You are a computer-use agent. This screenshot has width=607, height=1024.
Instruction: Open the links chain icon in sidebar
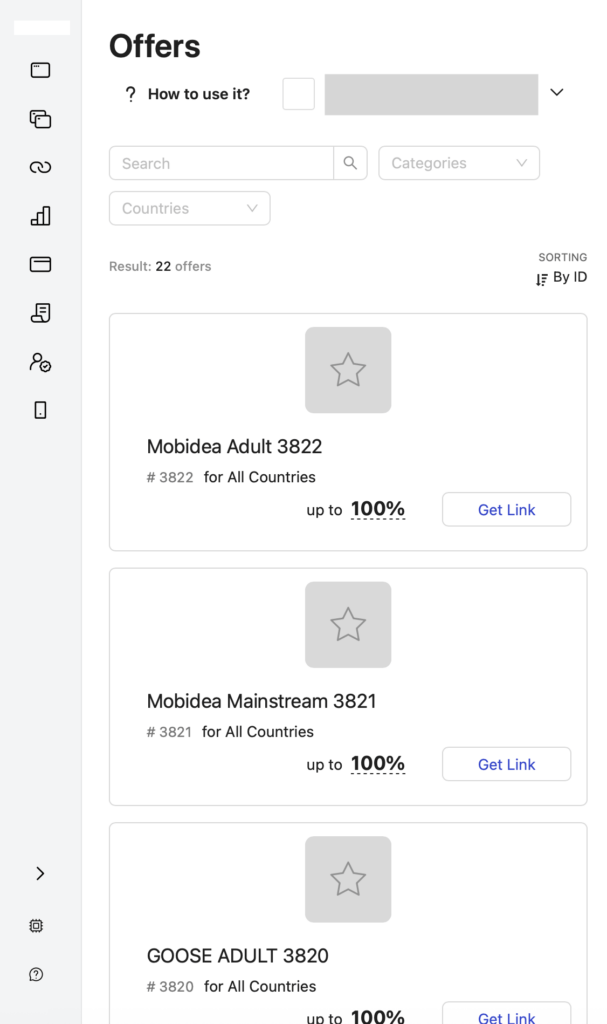pos(40,168)
